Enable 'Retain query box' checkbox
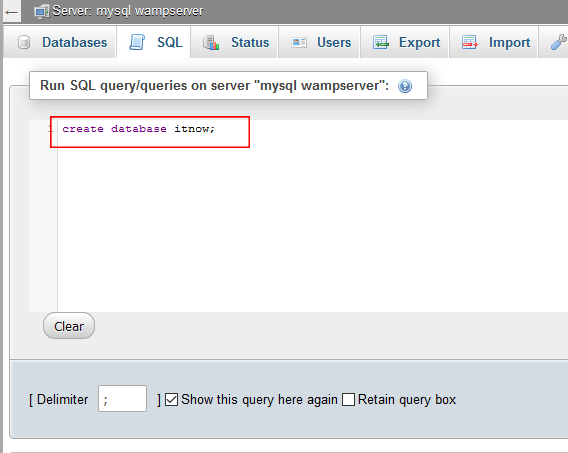568x453 pixels. point(348,399)
